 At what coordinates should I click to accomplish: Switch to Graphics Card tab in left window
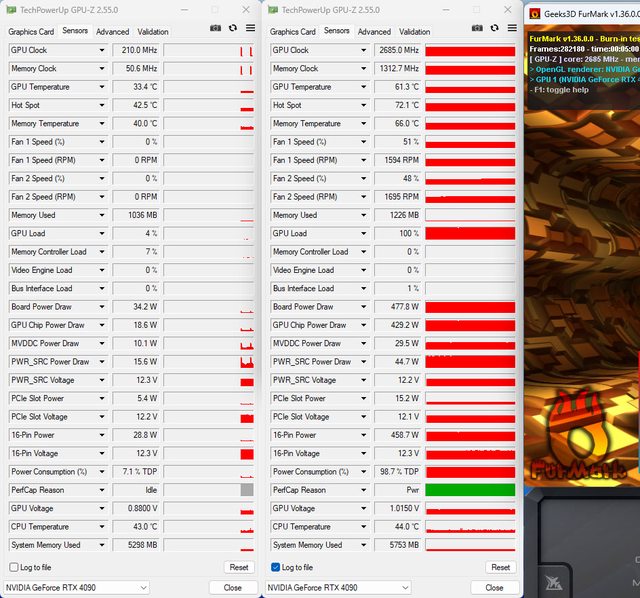[x=30, y=31]
